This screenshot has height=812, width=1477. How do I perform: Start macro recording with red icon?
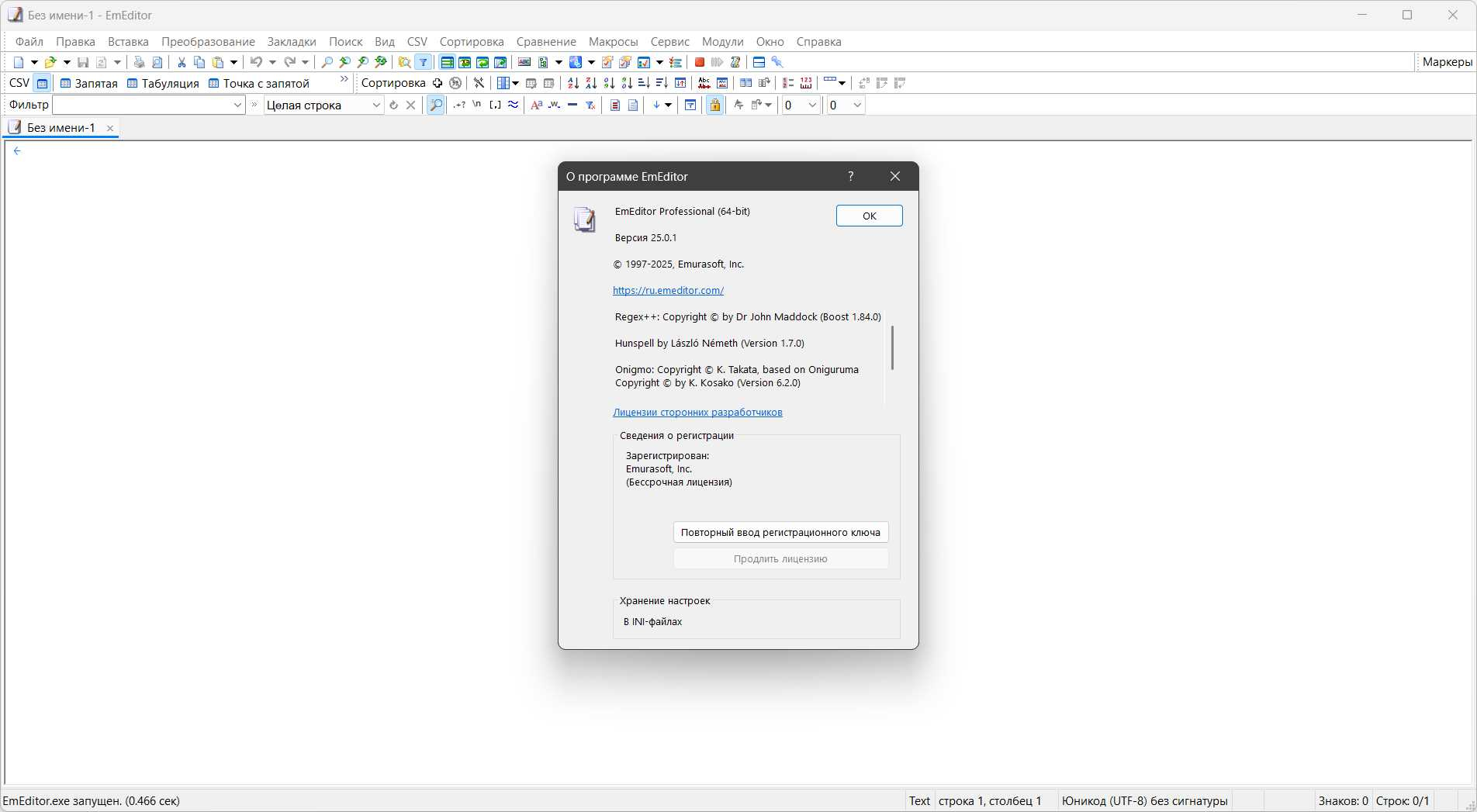tap(699, 62)
